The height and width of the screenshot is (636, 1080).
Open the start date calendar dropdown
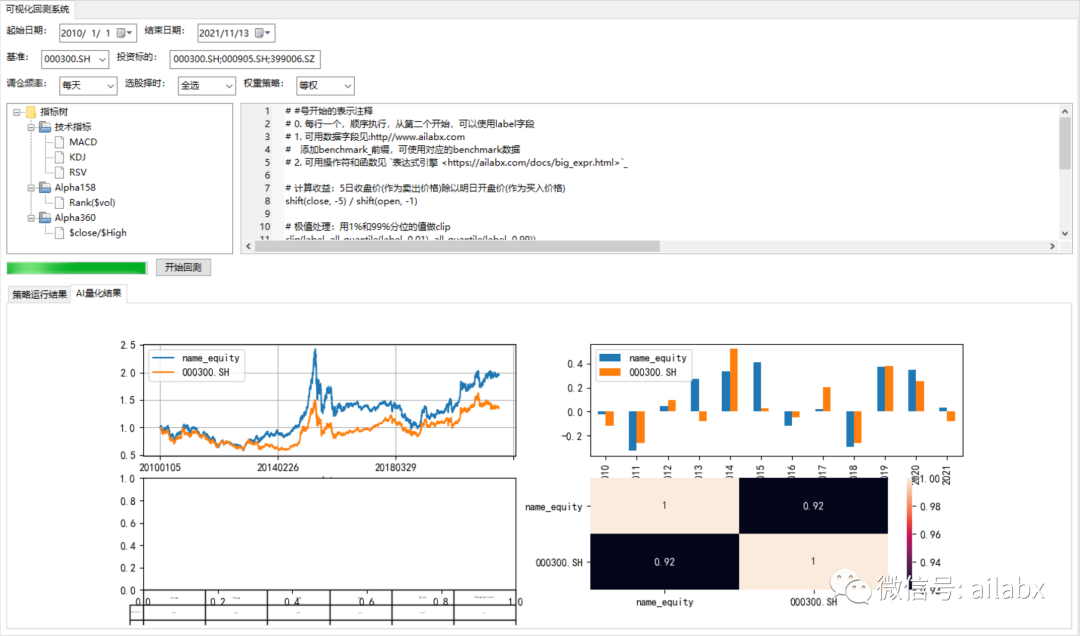click(x=125, y=33)
